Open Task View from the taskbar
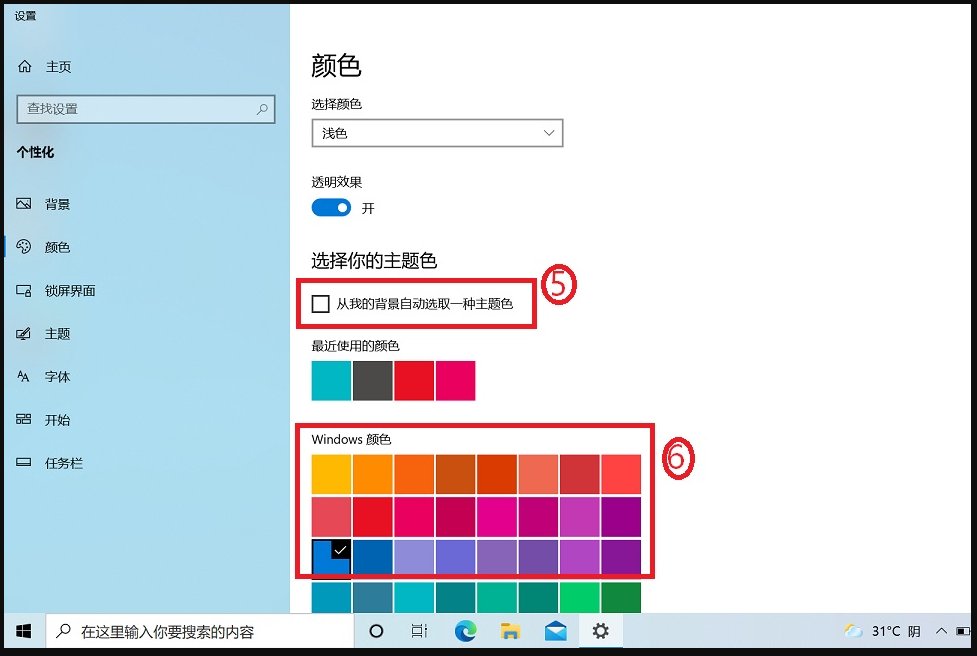 (x=419, y=631)
